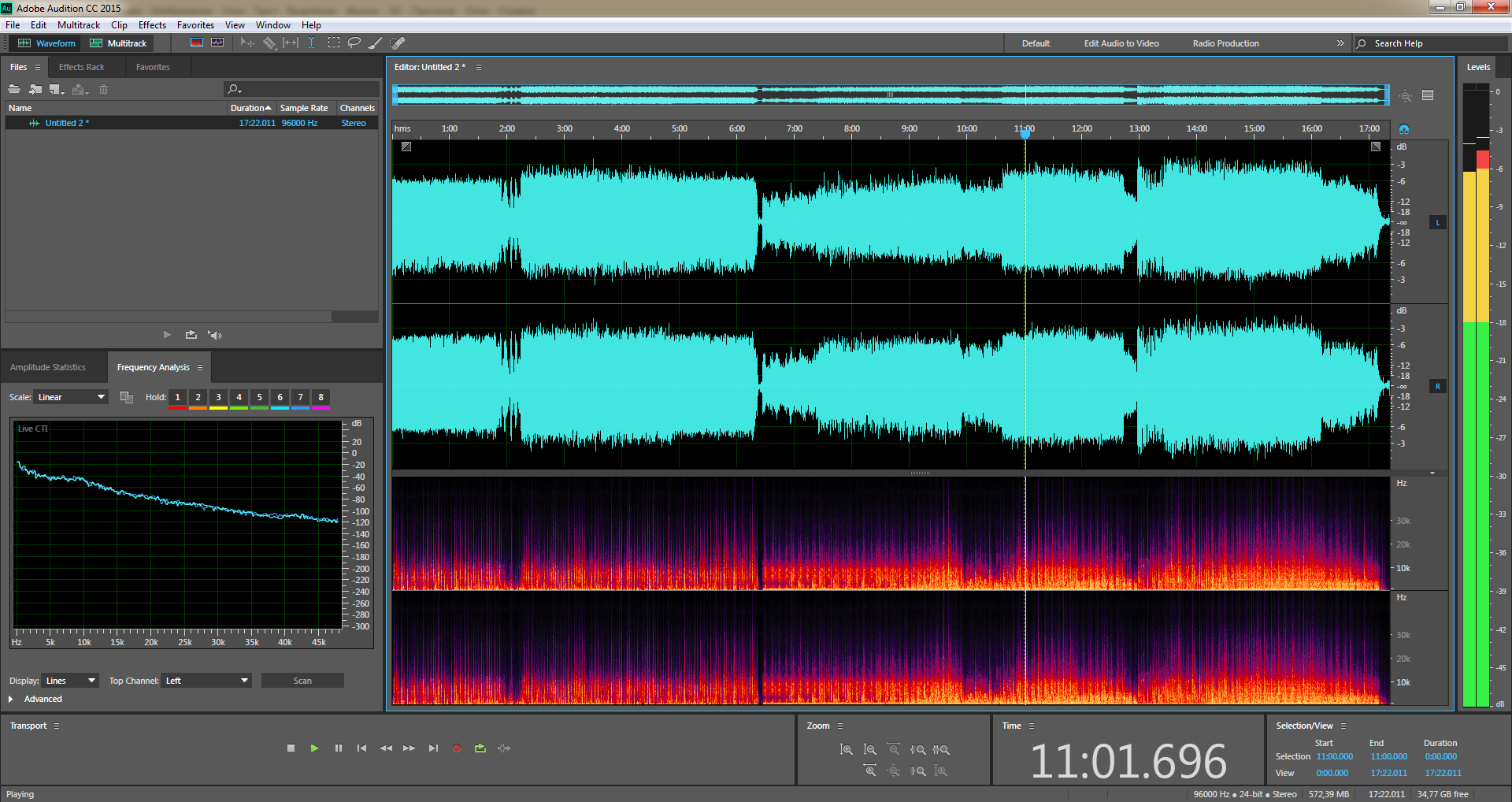Screen dimensions: 1512x802
Task: Select the Move tool in toolbar
Action: click(x=247, y=43)
